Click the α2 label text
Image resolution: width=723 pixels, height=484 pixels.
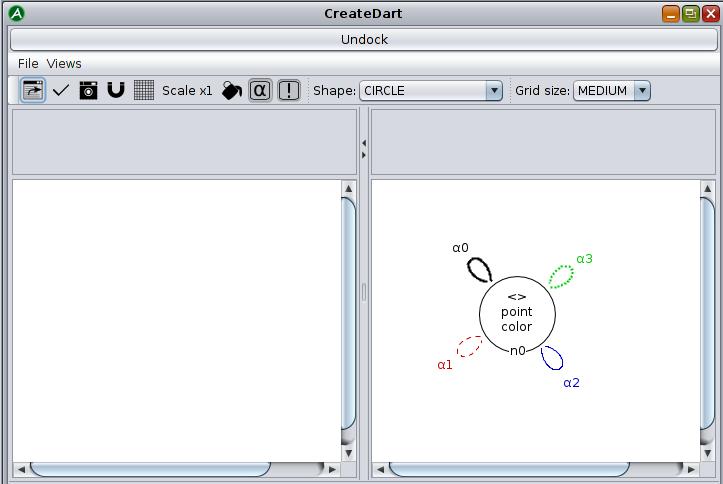pyautogui.click(x=571, y=383)
